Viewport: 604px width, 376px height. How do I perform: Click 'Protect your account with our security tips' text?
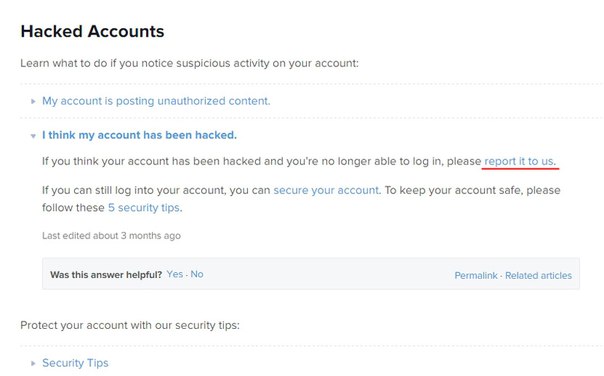(x=130, y=325)
